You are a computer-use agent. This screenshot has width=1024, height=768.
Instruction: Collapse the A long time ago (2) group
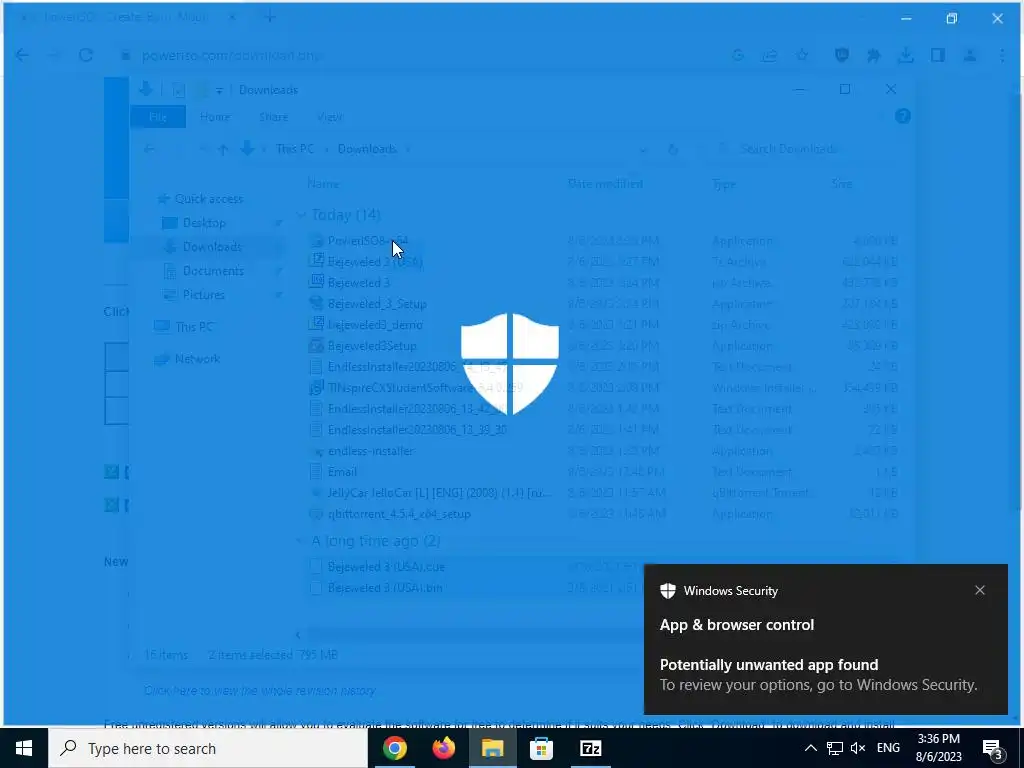click(x=300, y=541)
